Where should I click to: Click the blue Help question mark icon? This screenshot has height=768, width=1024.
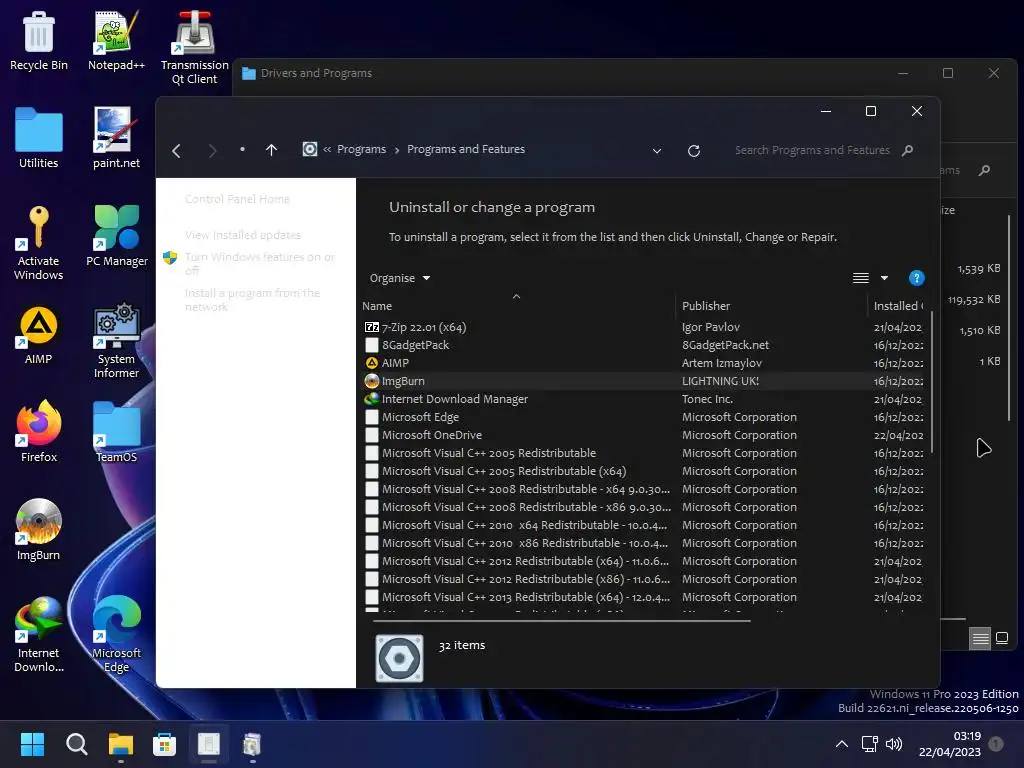(916, 278)
